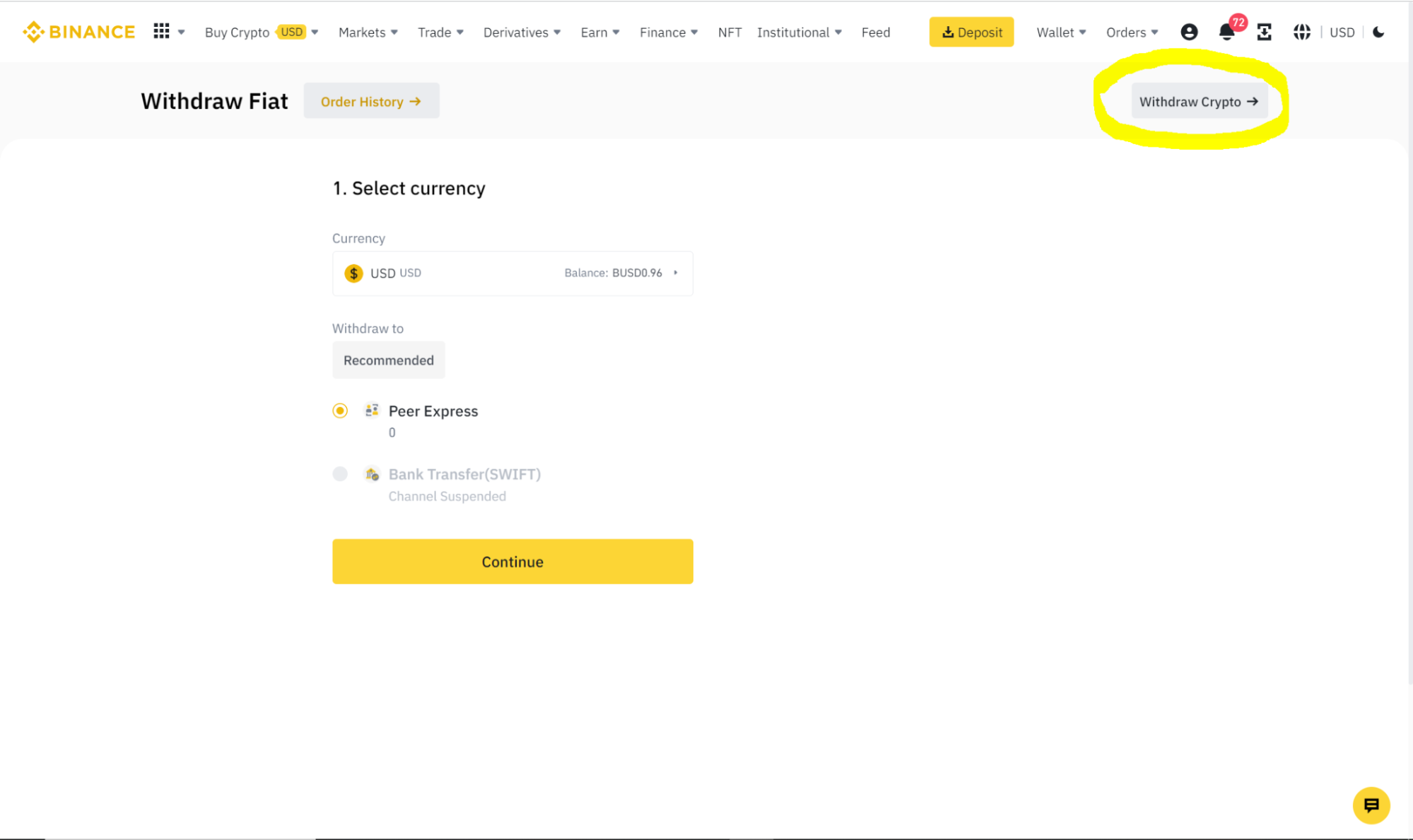Open Order History link
The height and width of the screenshot is (840, 1413).
[x=371, y=101]
